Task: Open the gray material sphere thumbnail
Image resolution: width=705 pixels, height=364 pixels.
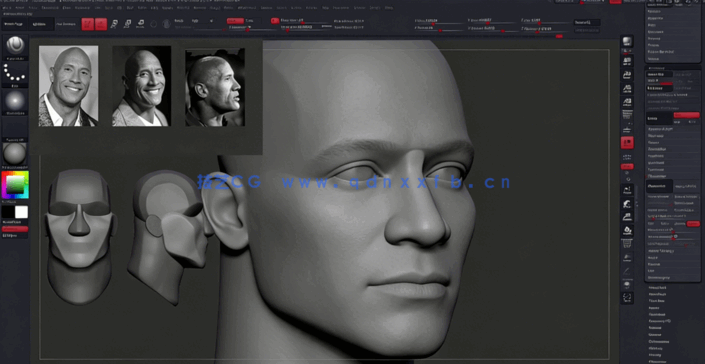Action: [15, 154]
